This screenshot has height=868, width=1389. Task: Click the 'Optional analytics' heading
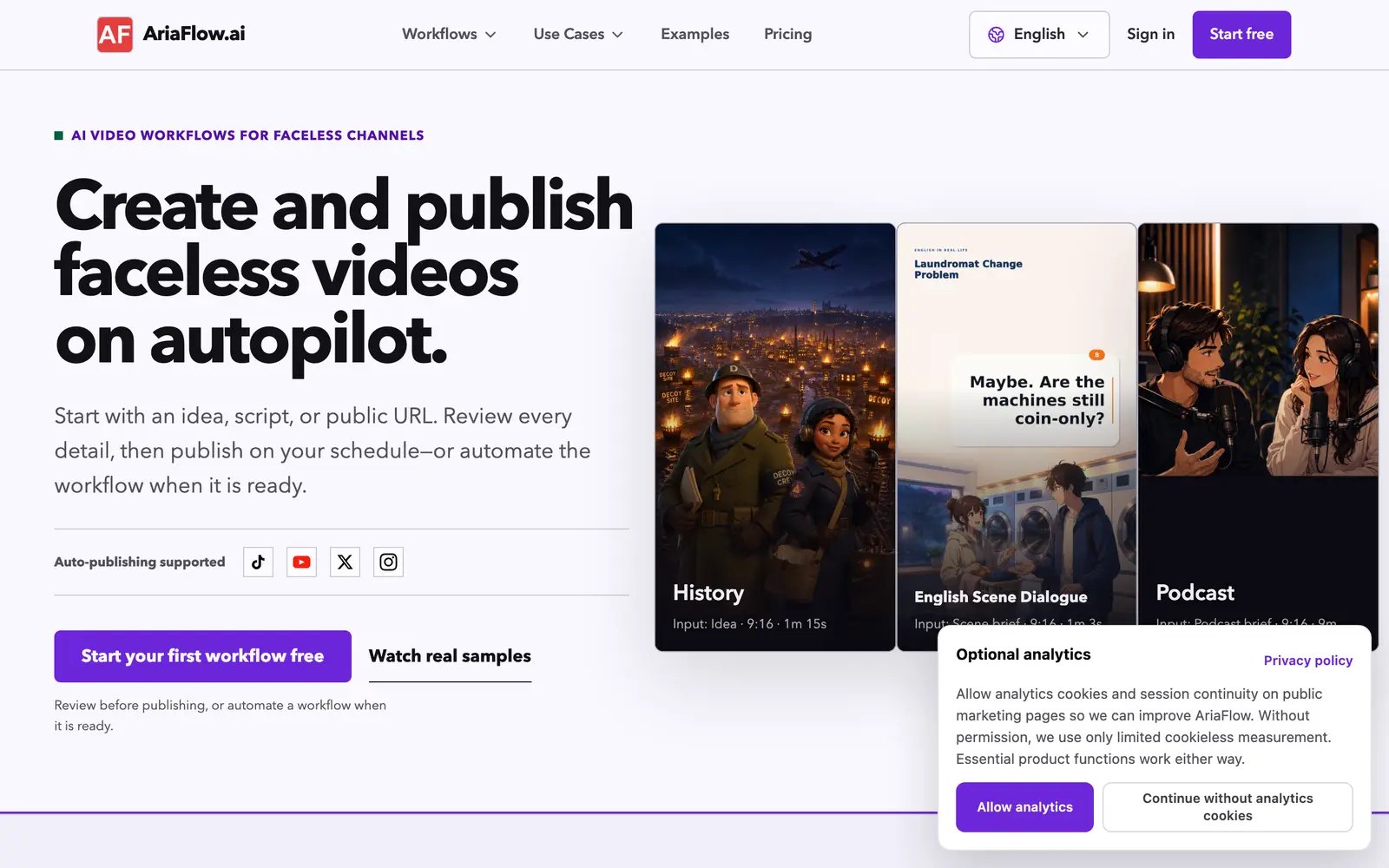pyautogui.click(x=1024, y=654)
